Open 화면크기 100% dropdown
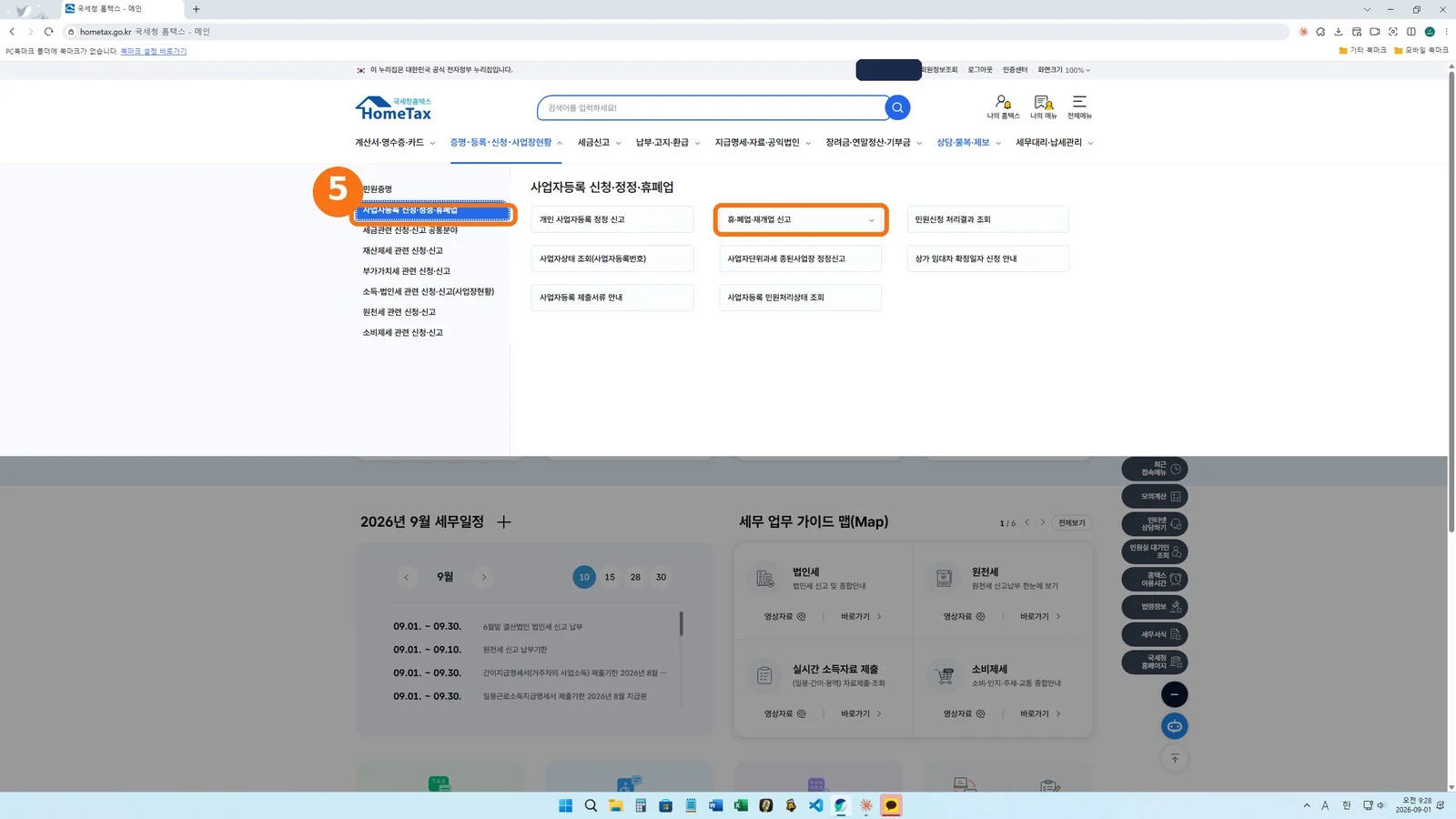This screenshot has width=1456, height=819. 1064,70
